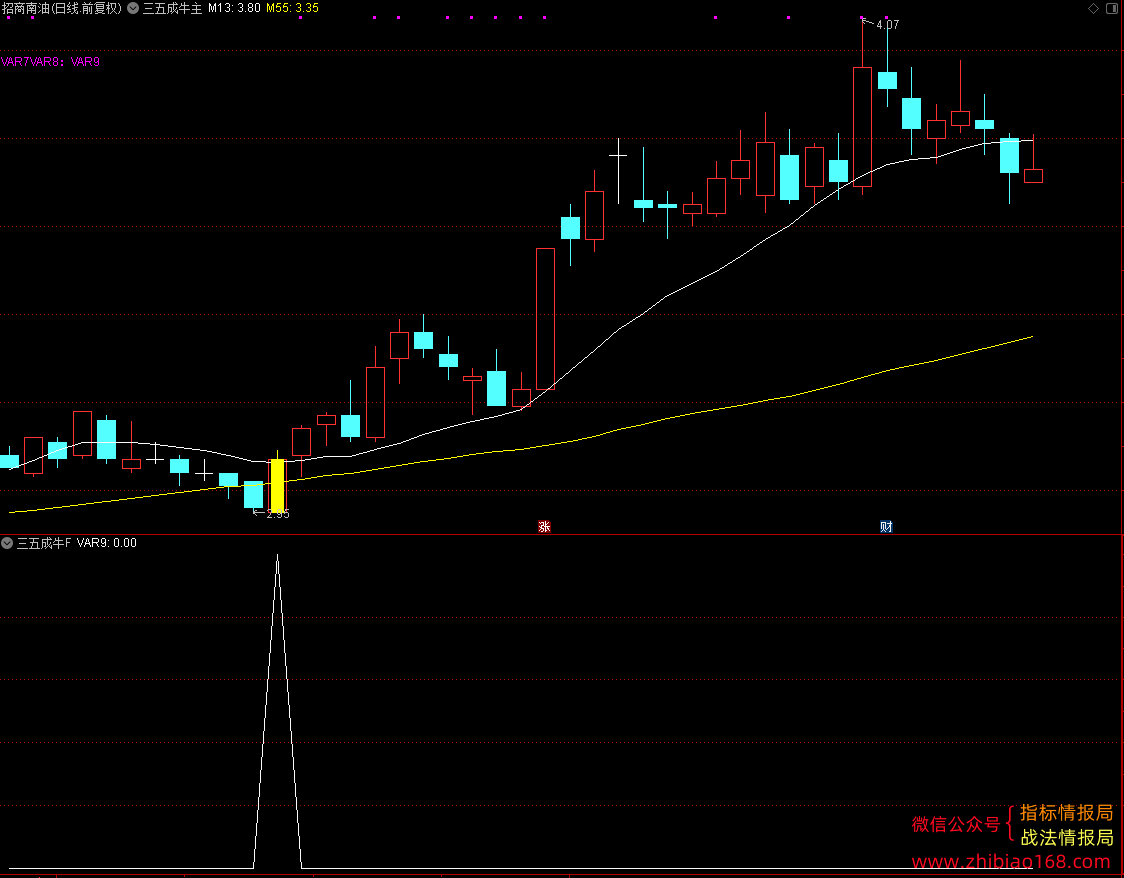Image resolution: width=1124 pixels, height=878 pixels.
Task: Click the magenta VAR7VAR8: VAR9 text
Action: click(x=50, y=62)
